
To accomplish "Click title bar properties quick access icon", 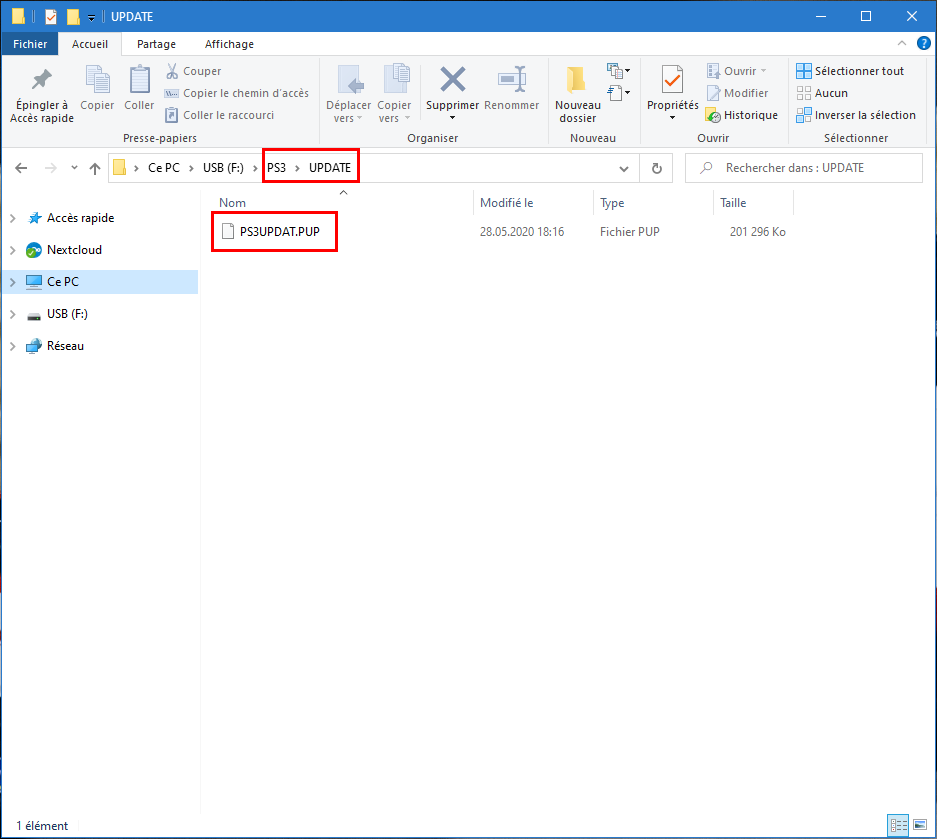I will [51, 17].
